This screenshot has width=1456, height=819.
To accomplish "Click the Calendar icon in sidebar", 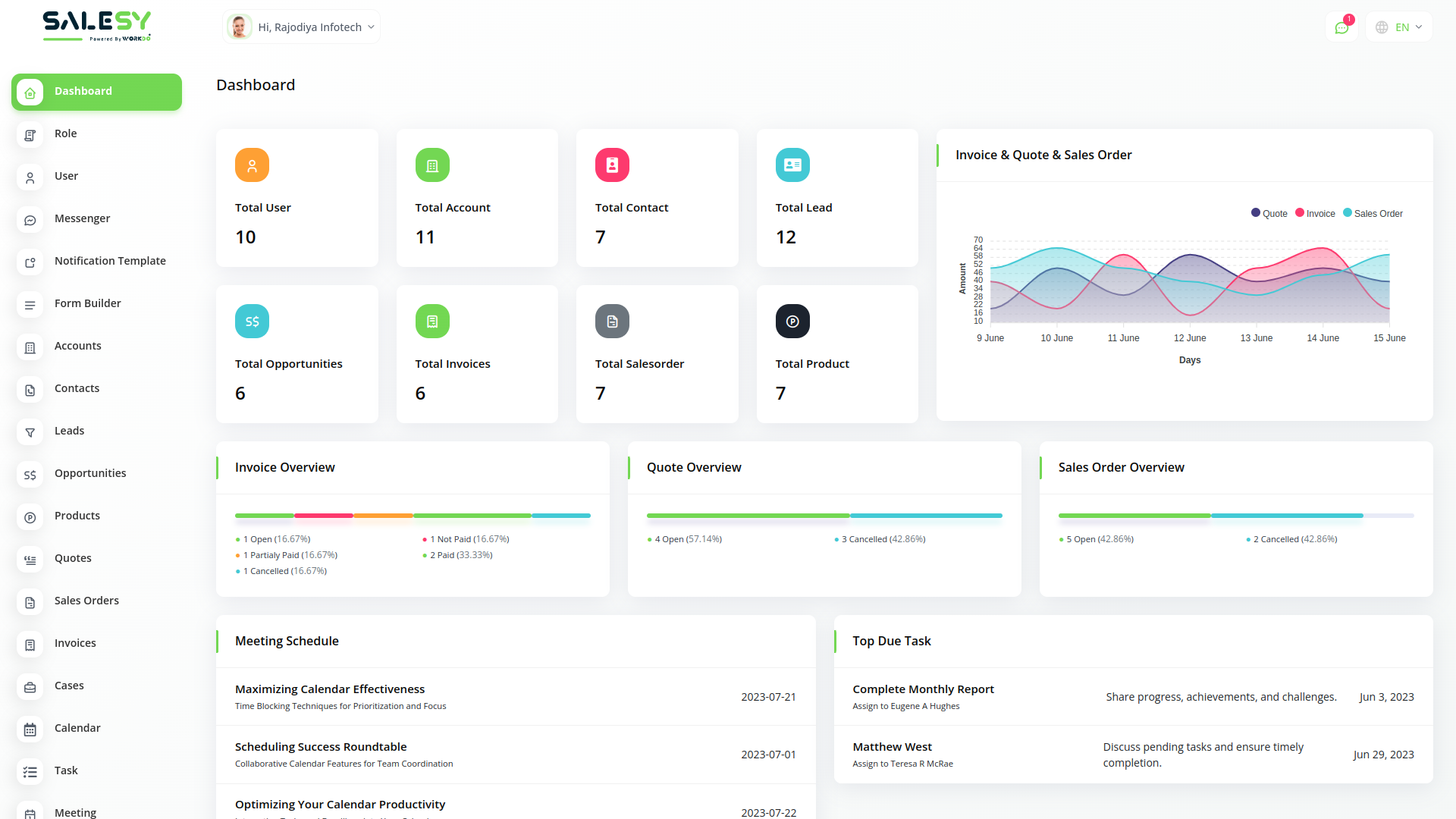I will click(30, 730).
